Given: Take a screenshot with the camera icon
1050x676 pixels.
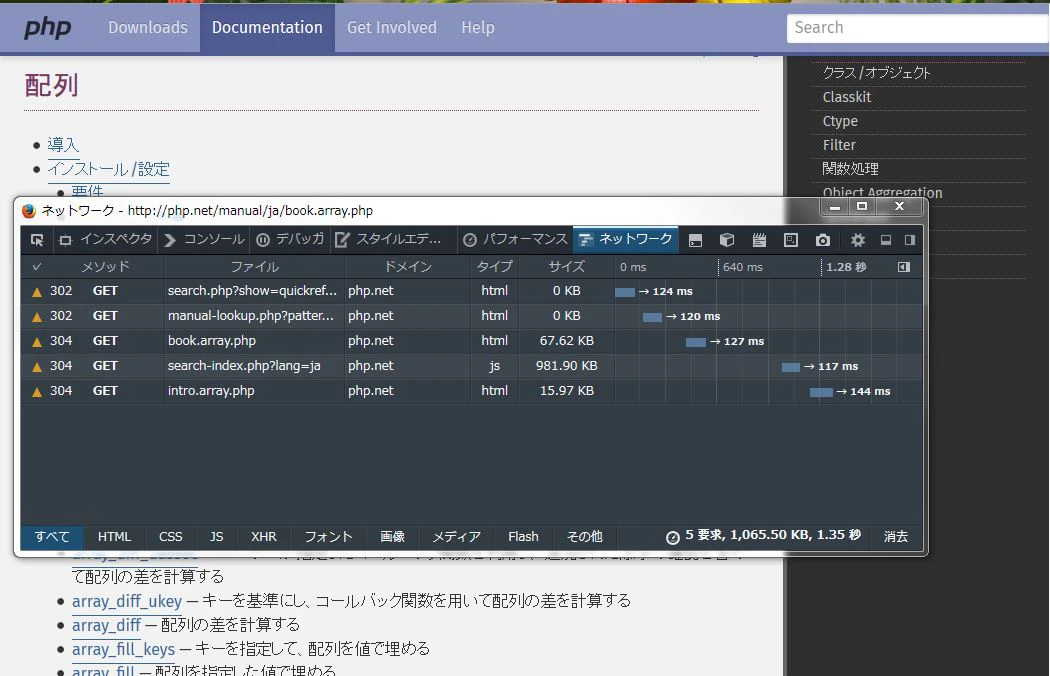Looking at the screenshot, I should (823, 240).
